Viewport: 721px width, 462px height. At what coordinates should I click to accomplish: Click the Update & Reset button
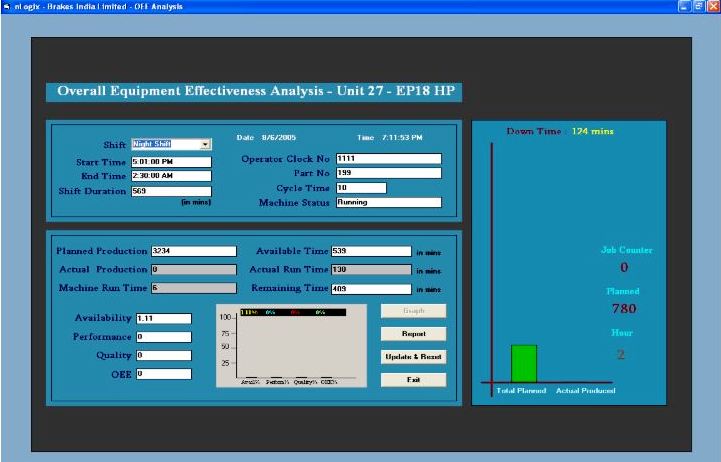click(x=413, y=357)
